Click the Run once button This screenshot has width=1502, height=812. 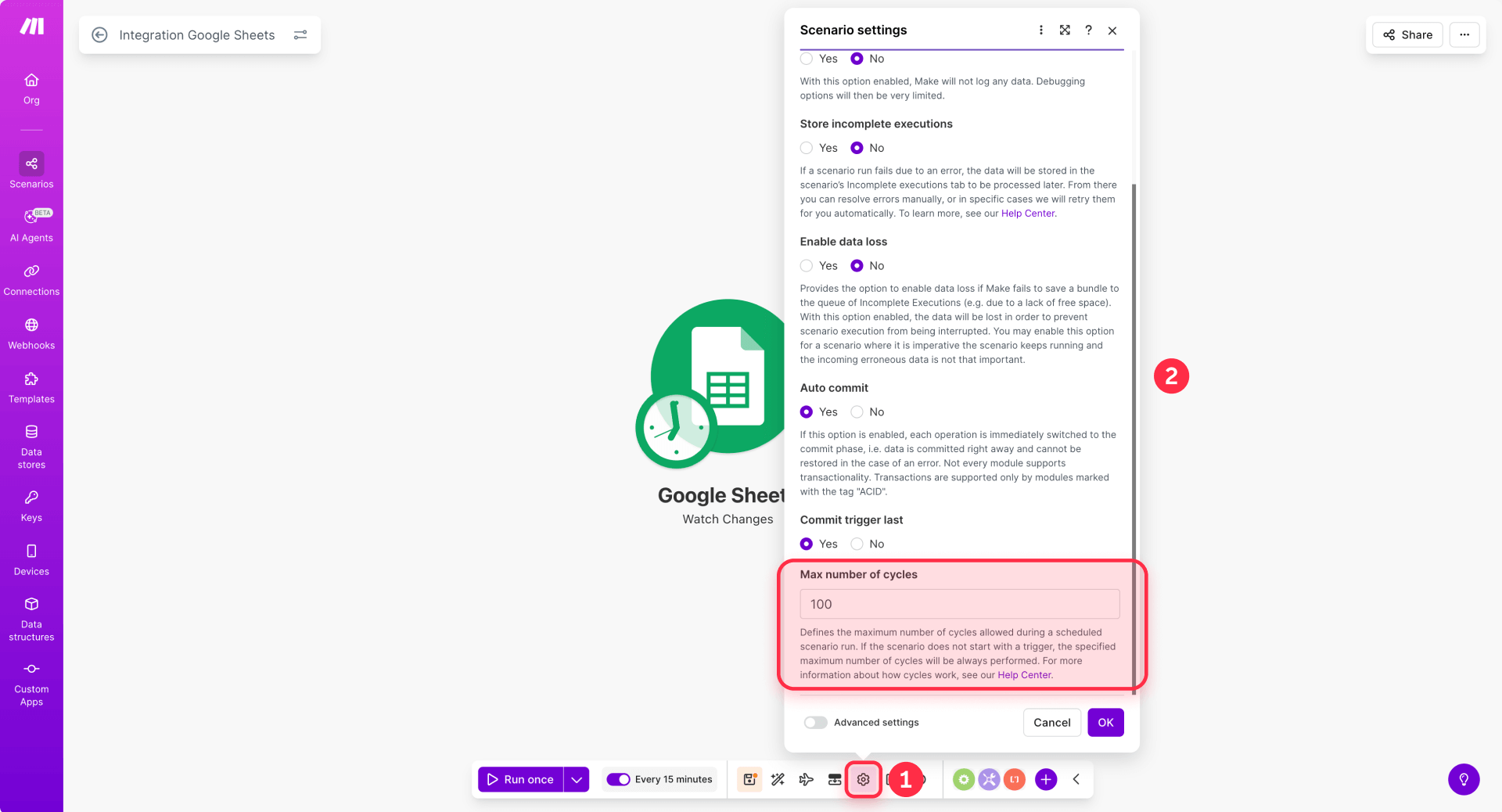(x=520, y=779)
